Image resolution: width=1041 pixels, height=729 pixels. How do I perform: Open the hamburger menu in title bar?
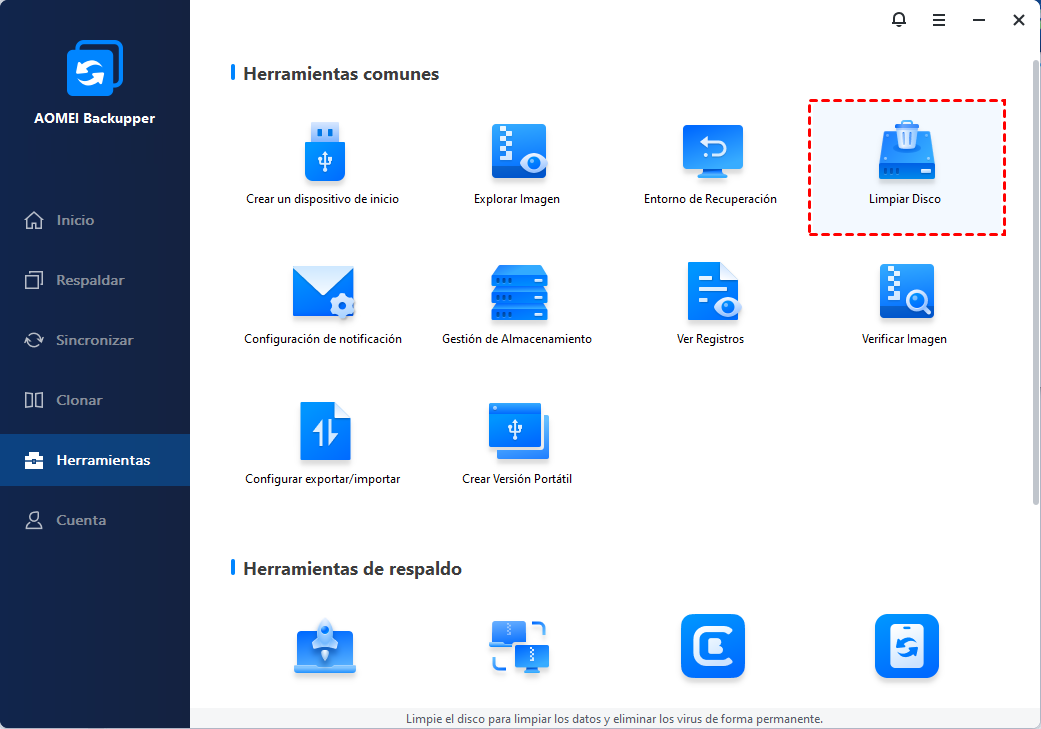tap(939, 20)
